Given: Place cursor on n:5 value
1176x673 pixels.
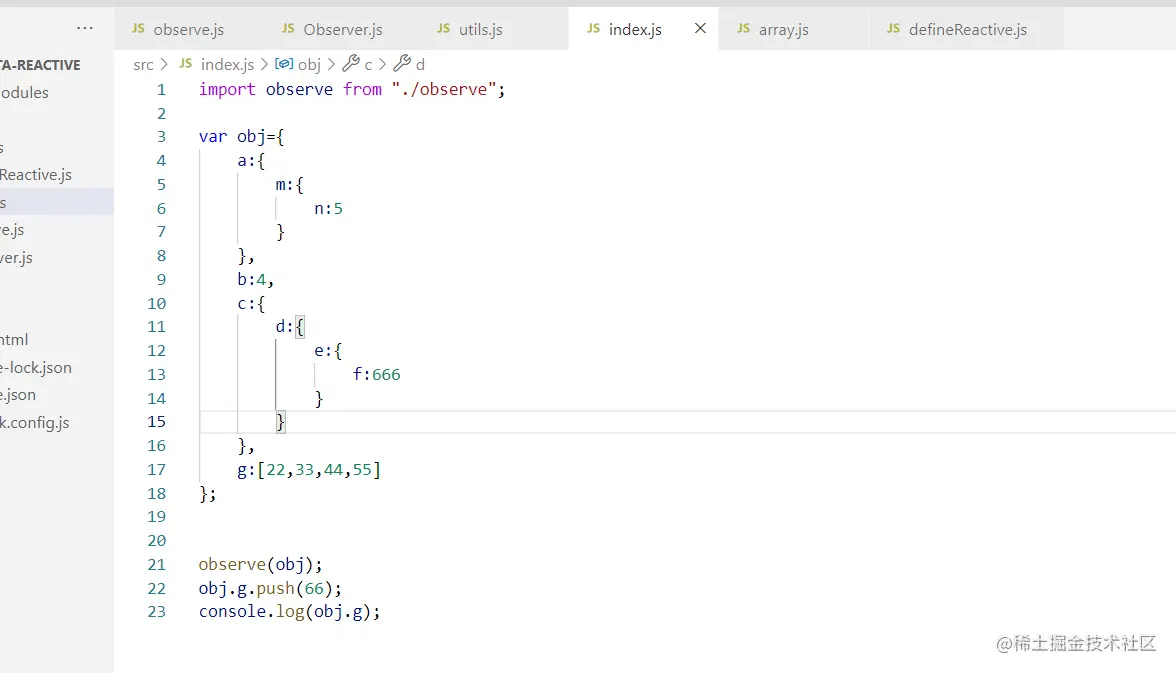Looking at the screenshot, I should click(x=328, y=209).
